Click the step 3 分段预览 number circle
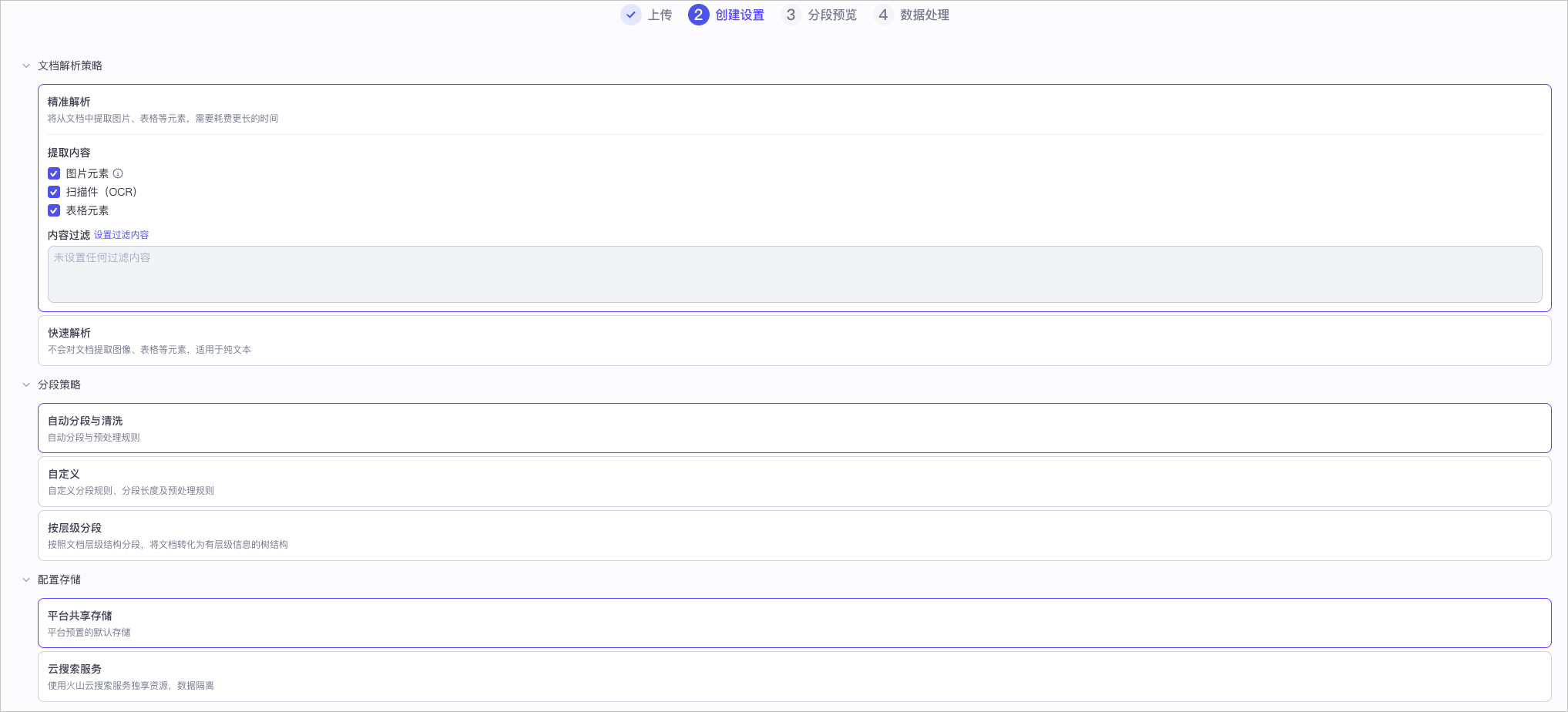Viewport: 1568px width, 712px height. click(x=791, y=15)
